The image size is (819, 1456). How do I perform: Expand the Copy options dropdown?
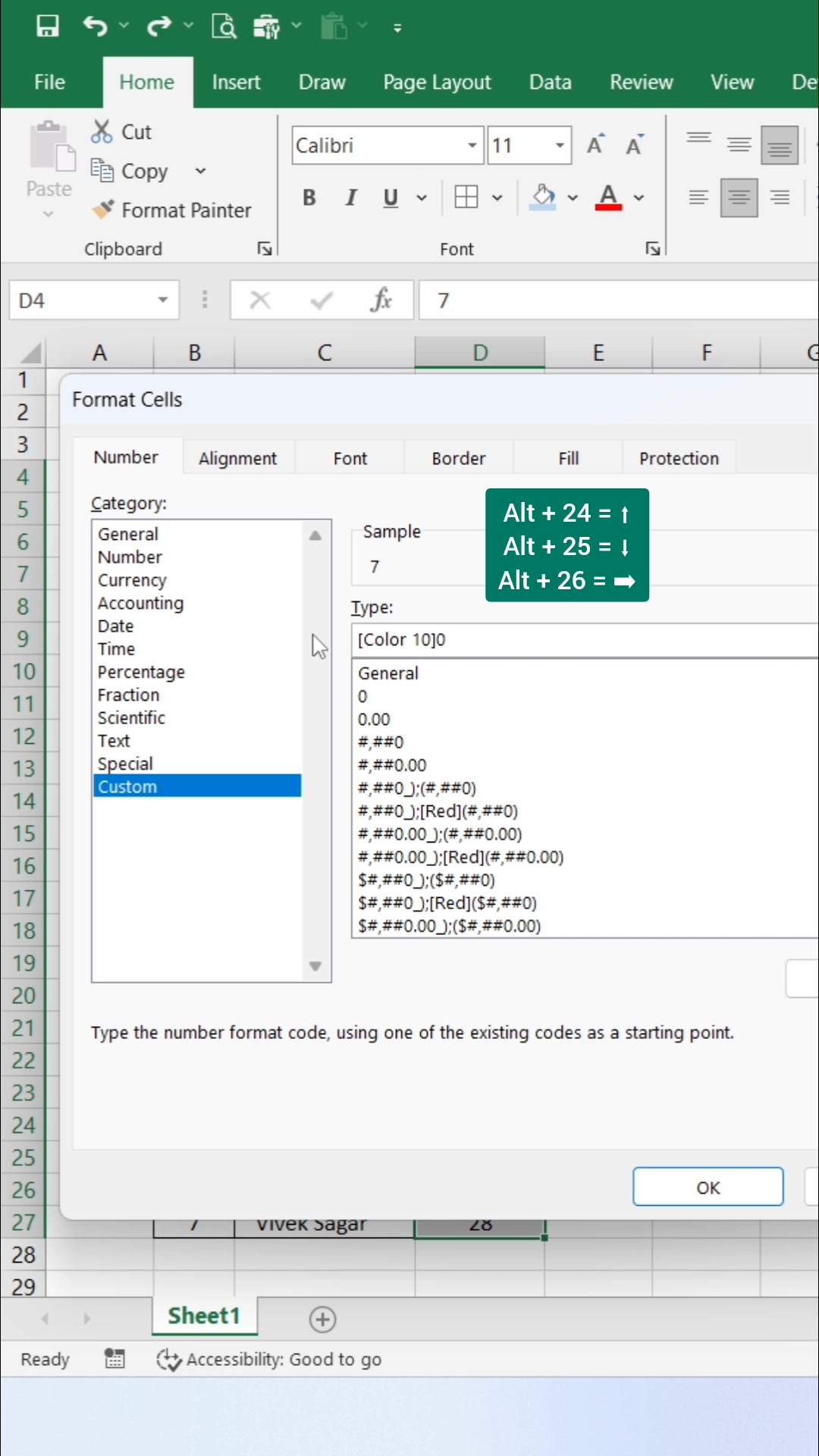coord(200,171)
